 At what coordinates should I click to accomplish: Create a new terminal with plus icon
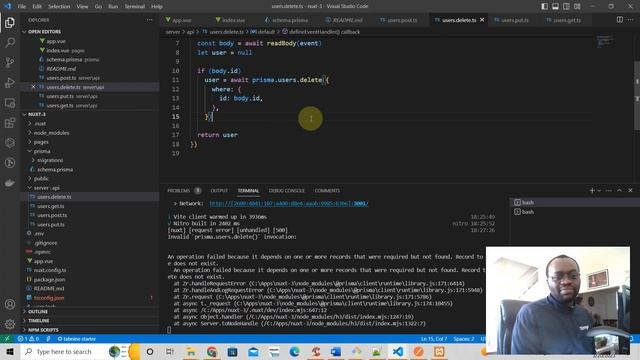pyautogui.click(x=592, y=191)
